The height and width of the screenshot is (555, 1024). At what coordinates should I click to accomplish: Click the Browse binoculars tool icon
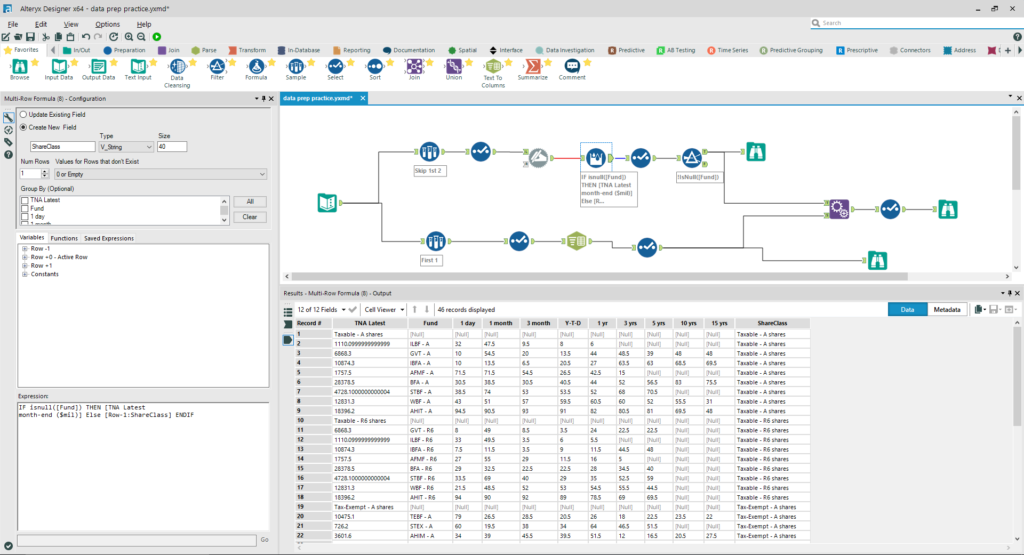click(19, 67)
